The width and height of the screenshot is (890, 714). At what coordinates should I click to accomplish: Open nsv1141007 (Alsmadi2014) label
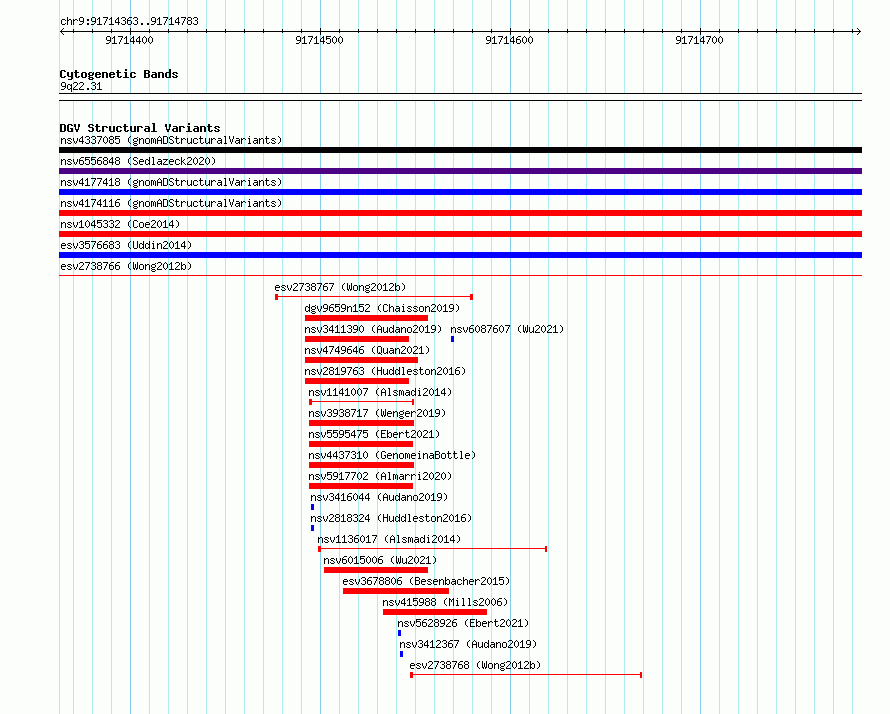click(380, 392)
